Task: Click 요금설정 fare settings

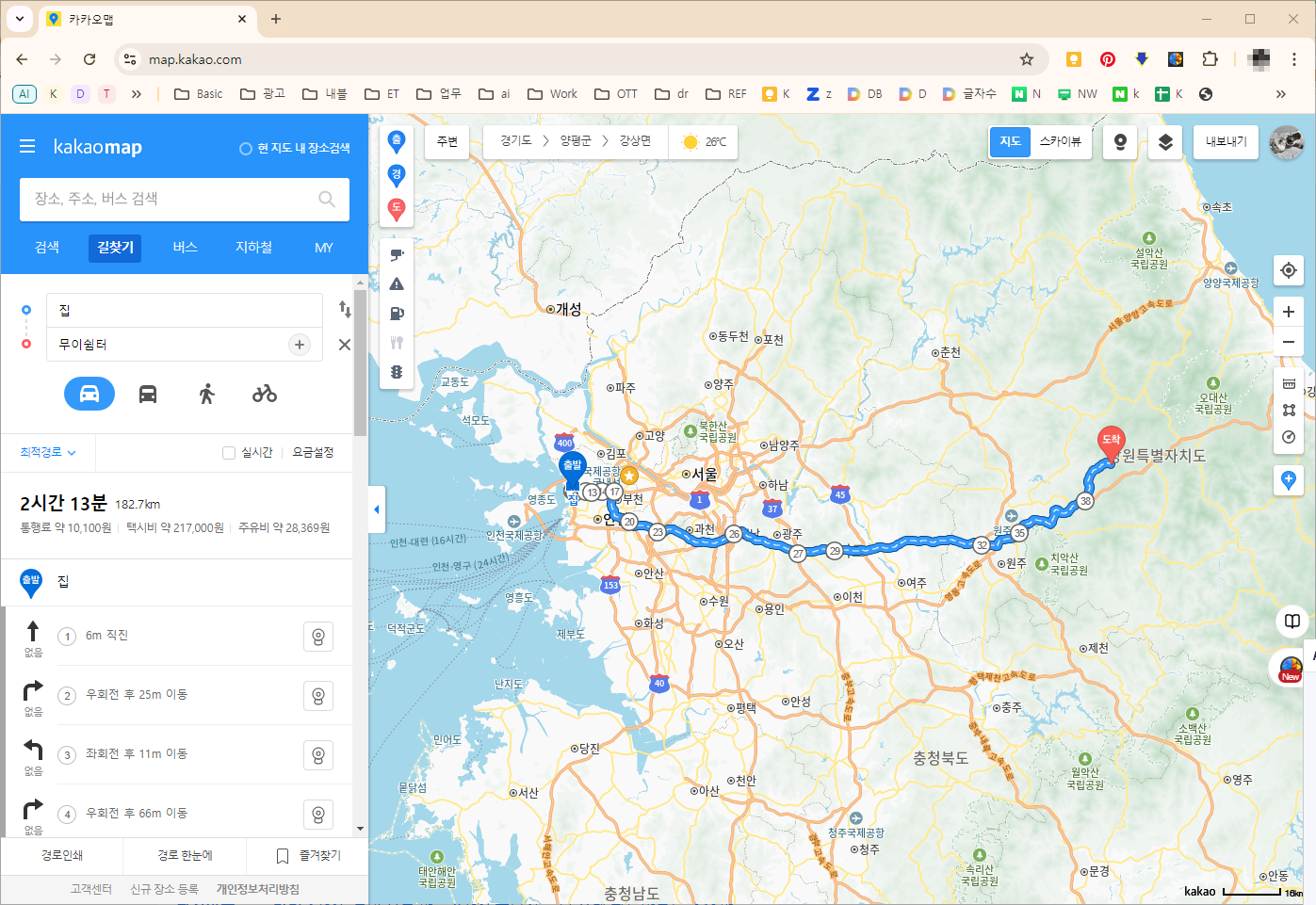Action: (x=313, y=453)
